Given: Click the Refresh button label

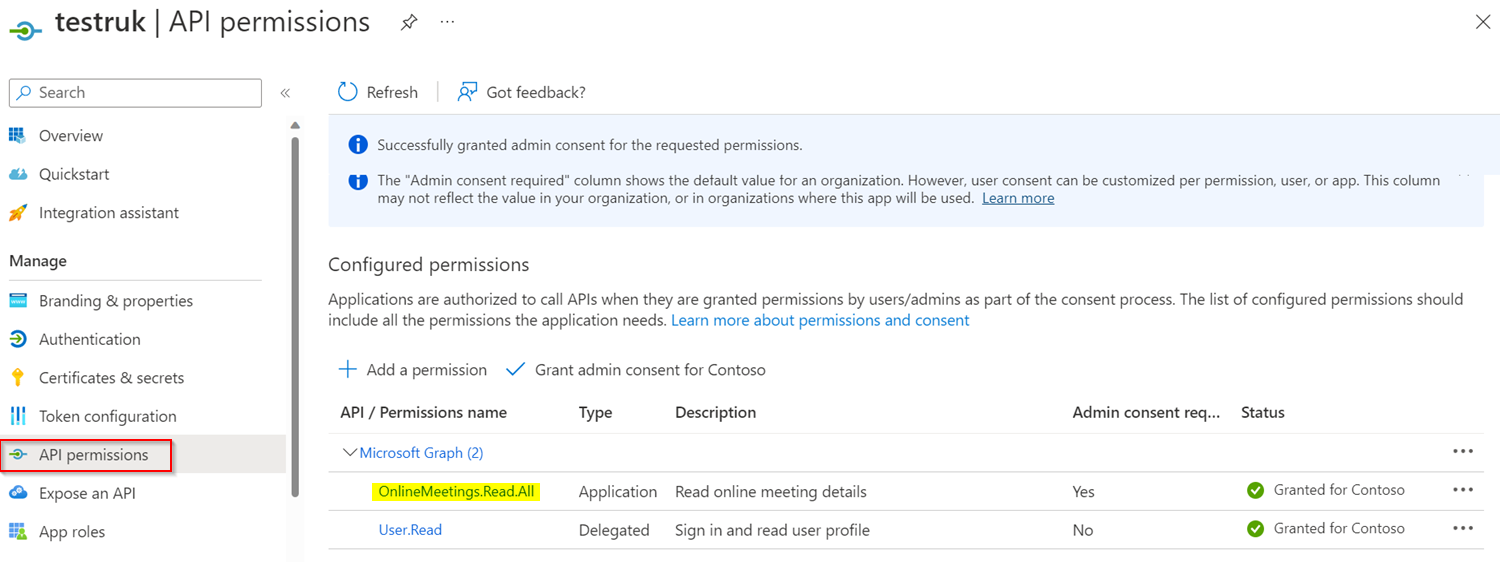Looking at the screenshot, I should pyautogui.click(x=392, y=92).
